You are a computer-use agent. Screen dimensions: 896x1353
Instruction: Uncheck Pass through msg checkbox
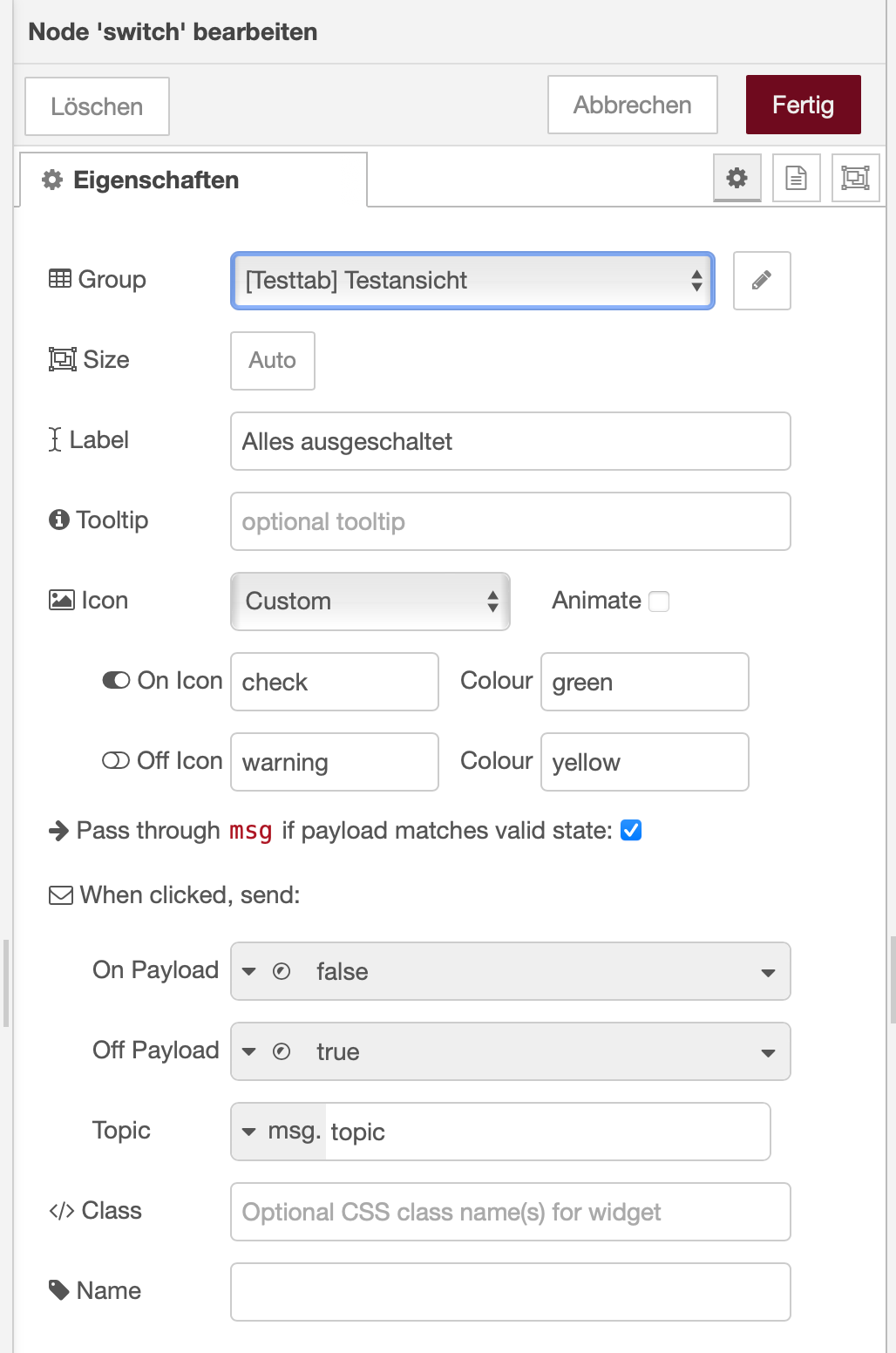(631, 831)
